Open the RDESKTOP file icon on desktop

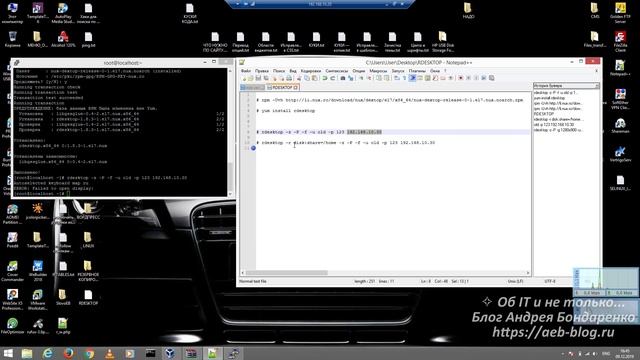click(x=88, y=298)
